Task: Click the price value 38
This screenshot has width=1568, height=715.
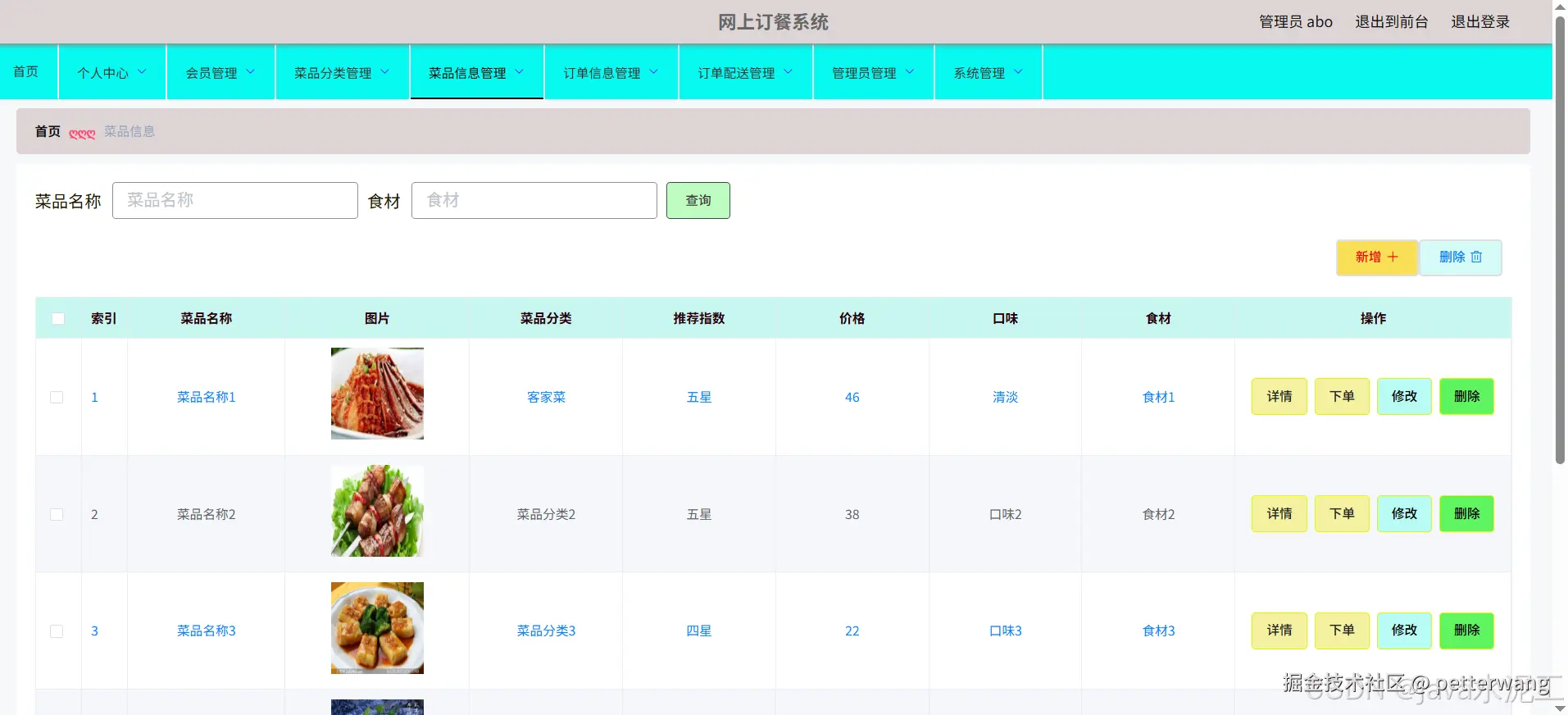Action: click(852, 514)
